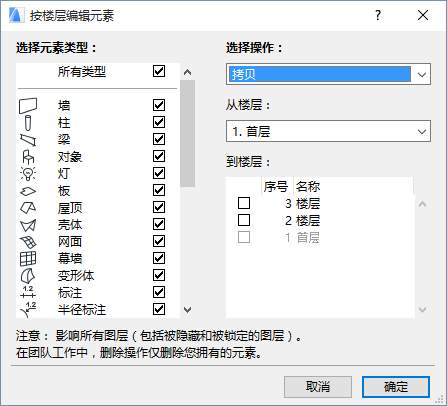Click the Beam (梁) element icon
The width and height of the screenshot is (447, 406).
28,140
